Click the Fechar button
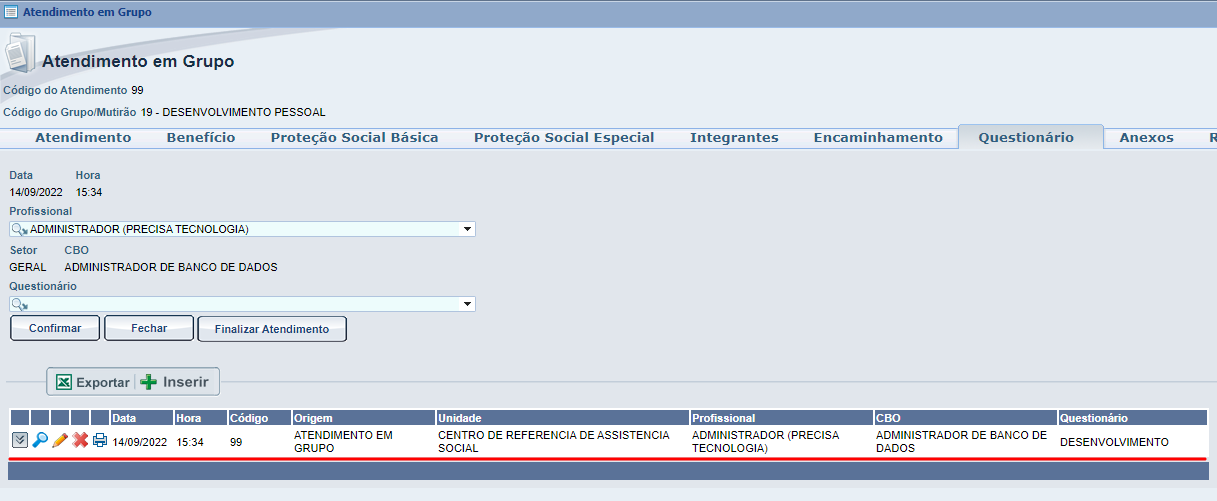 coord(149,329)
